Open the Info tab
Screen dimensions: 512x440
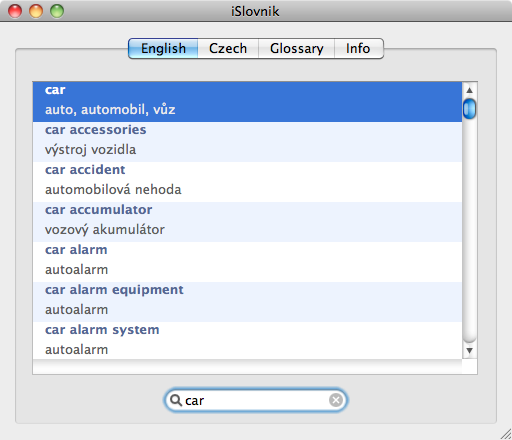359,48
